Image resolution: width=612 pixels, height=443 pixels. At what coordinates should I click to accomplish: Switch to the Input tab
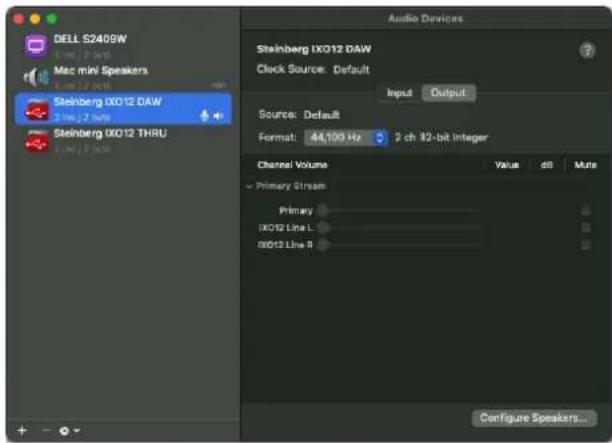(x=399, y=93)
